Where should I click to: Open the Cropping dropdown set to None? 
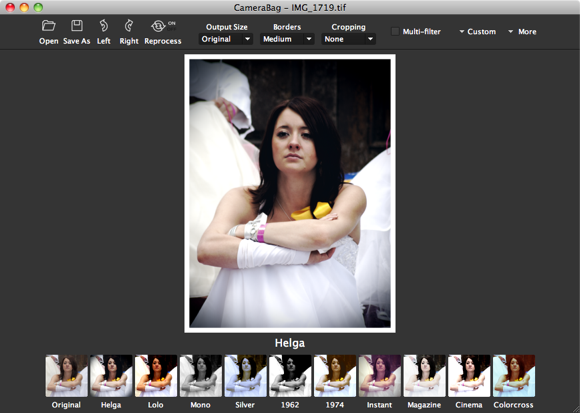(x=348, y=39)
